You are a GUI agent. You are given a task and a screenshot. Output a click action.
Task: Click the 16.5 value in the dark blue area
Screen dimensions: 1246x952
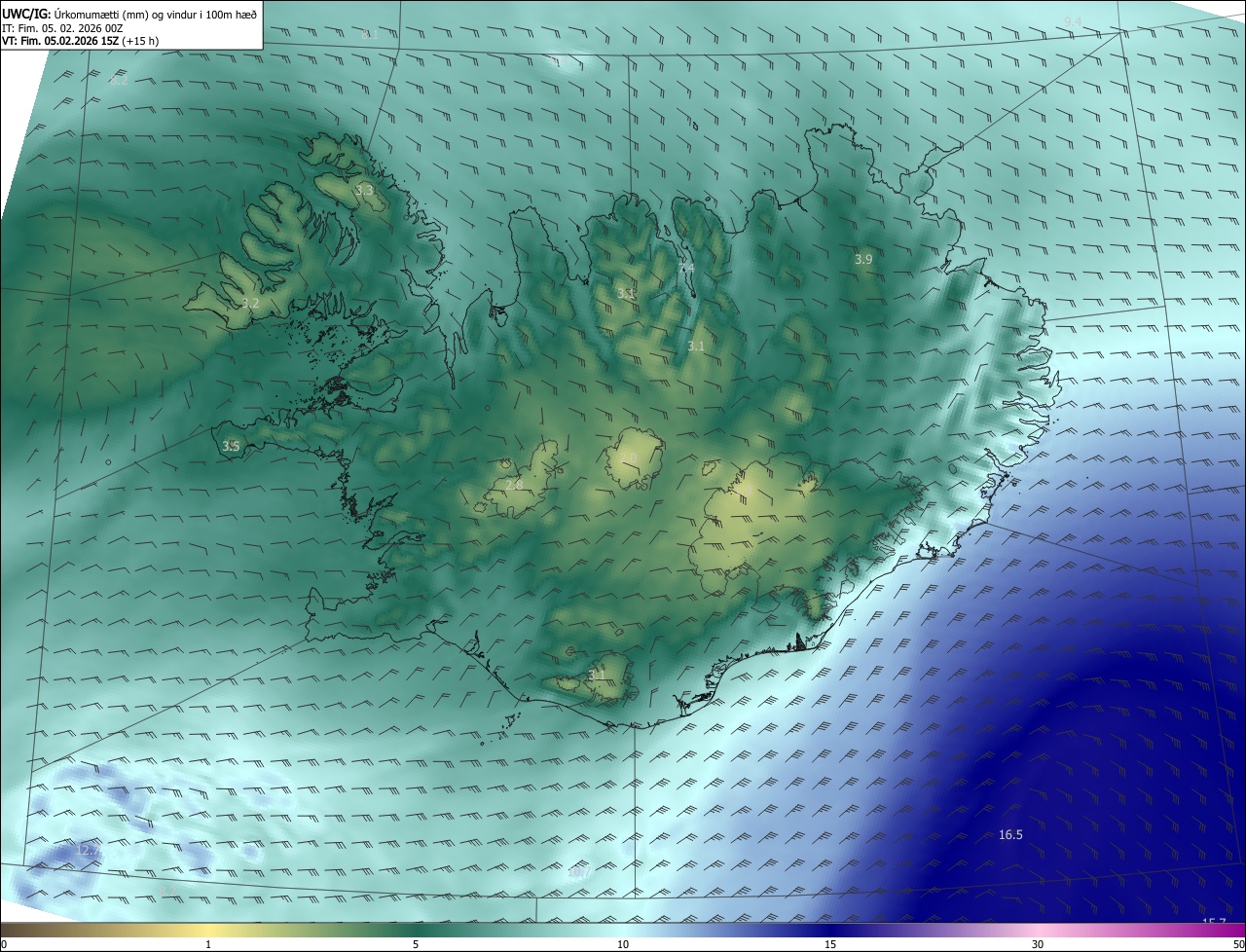(1010, 835)
